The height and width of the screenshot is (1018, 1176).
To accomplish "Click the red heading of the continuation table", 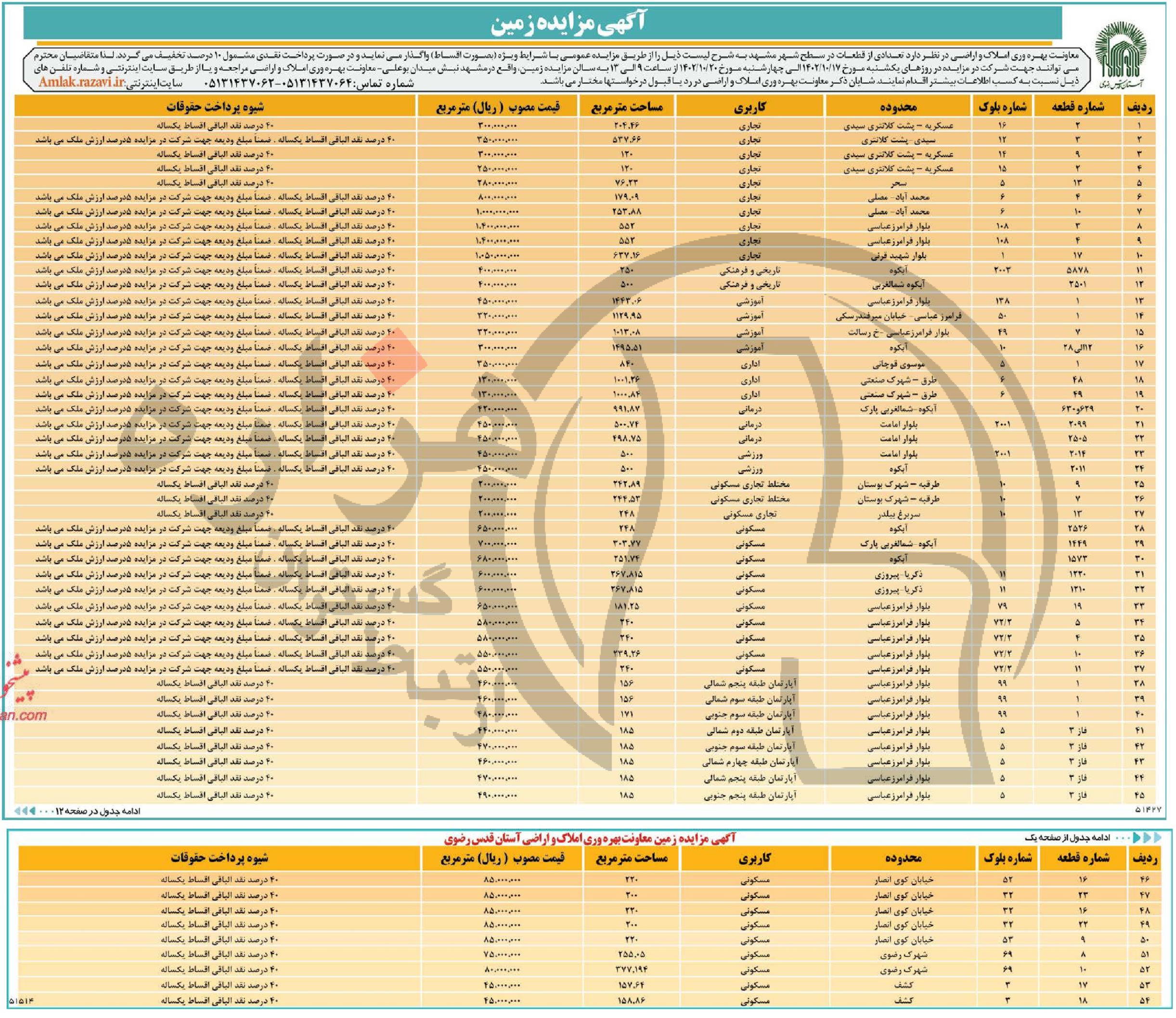I will coord(589,838).
